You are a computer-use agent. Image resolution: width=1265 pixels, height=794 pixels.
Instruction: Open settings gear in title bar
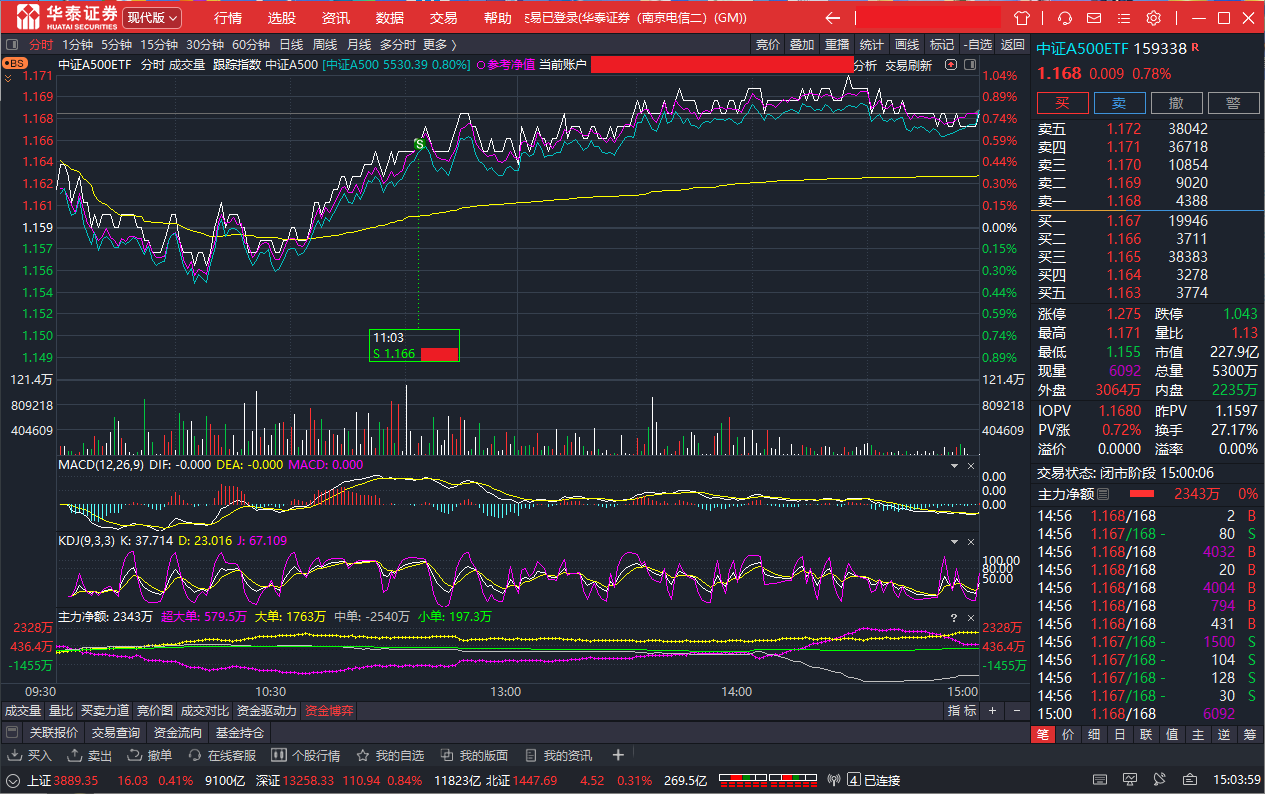click(x=1153, y=18)
